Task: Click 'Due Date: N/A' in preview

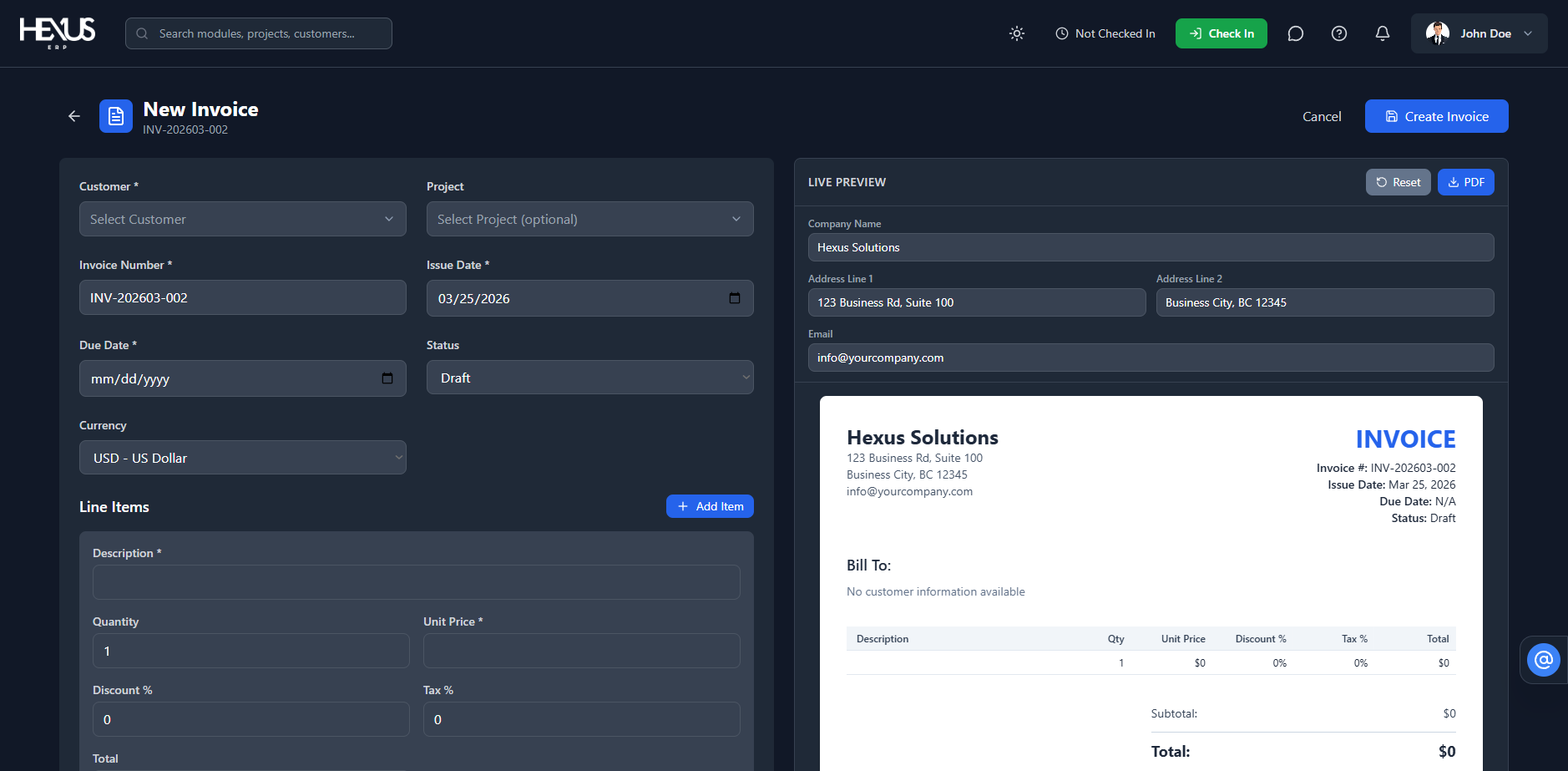Action: [1418, 501]
